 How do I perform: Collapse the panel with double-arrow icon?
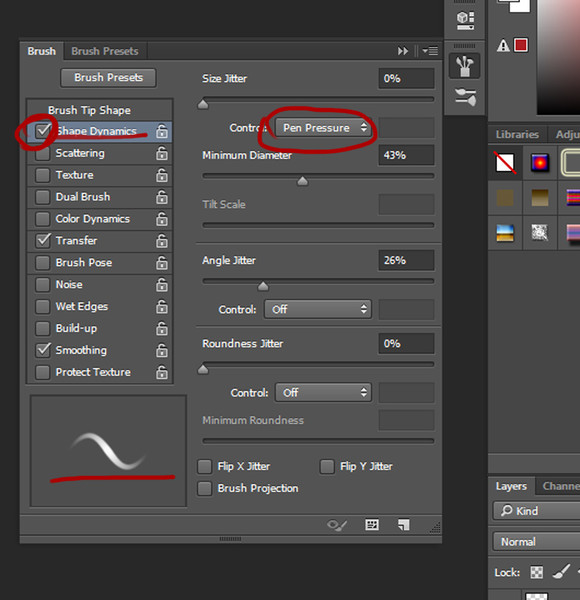[403, 51]
